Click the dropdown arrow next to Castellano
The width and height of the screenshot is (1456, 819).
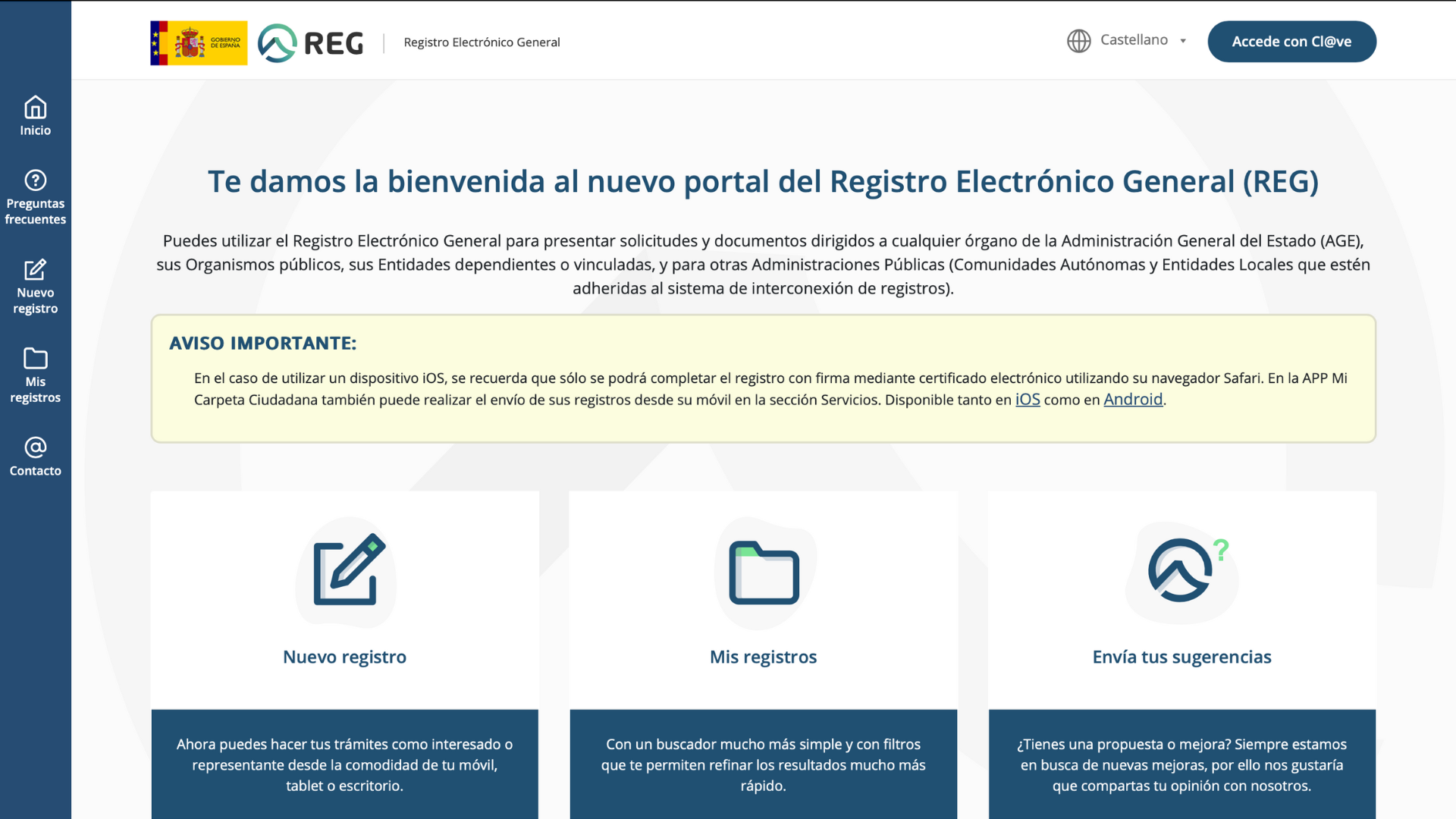click(1183, 41)
